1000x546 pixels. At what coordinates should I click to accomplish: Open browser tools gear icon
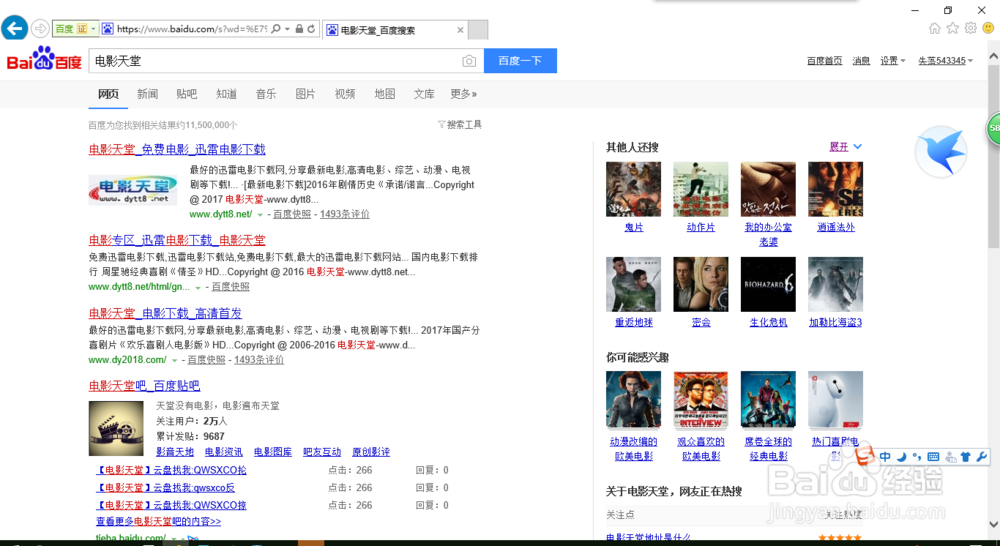click(970, 28)
